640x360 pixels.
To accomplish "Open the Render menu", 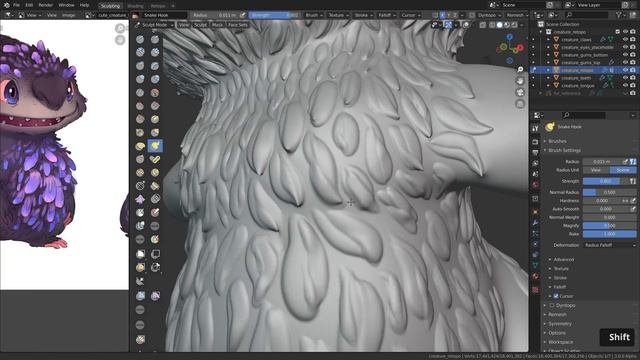I will pos(45,5).
